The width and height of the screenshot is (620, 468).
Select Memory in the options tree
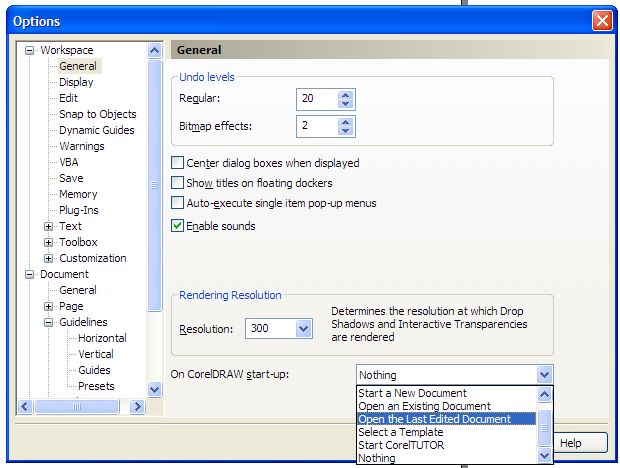78,194
